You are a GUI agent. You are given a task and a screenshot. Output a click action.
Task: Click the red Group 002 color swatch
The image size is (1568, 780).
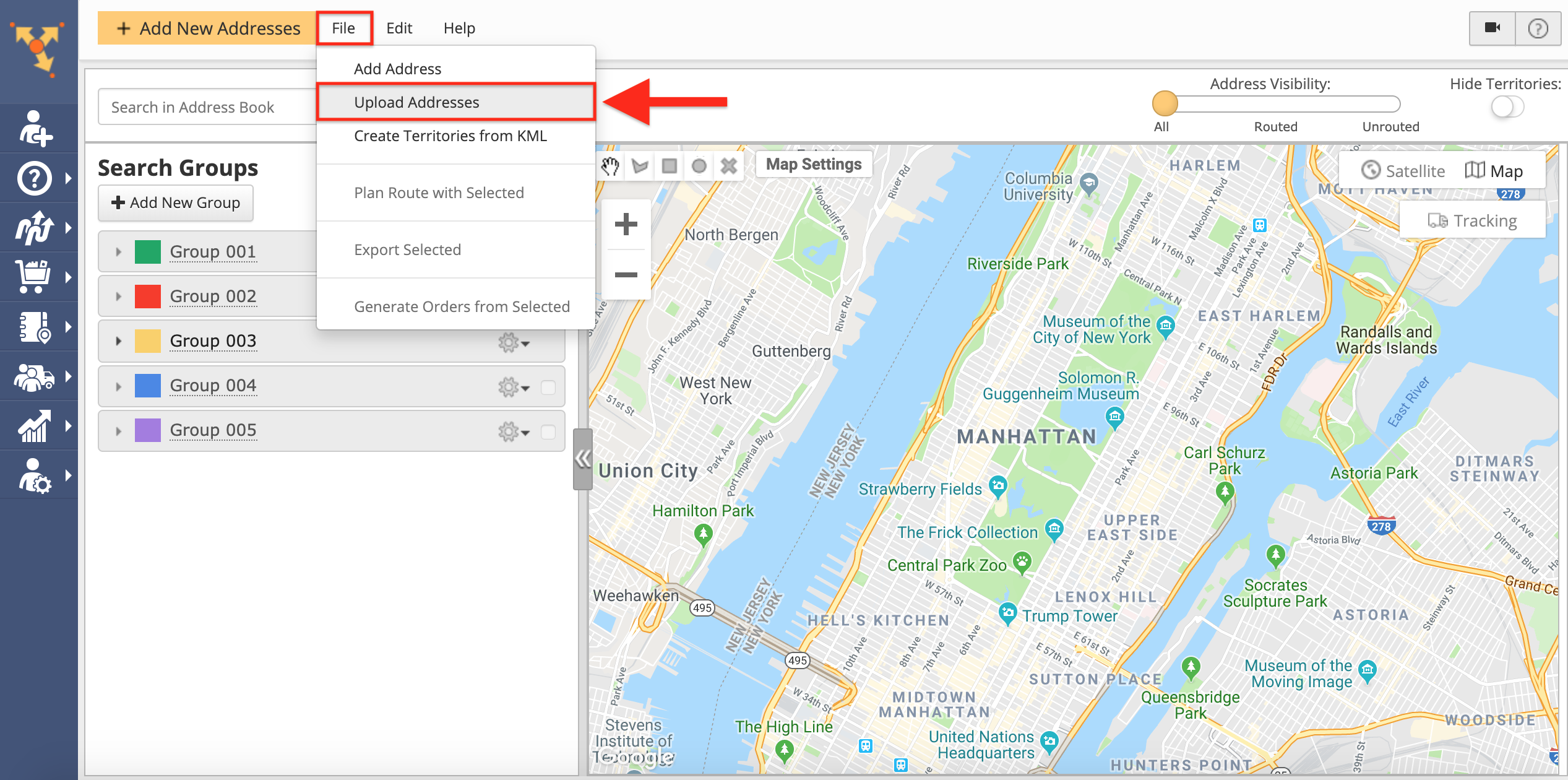click(148, 297)
